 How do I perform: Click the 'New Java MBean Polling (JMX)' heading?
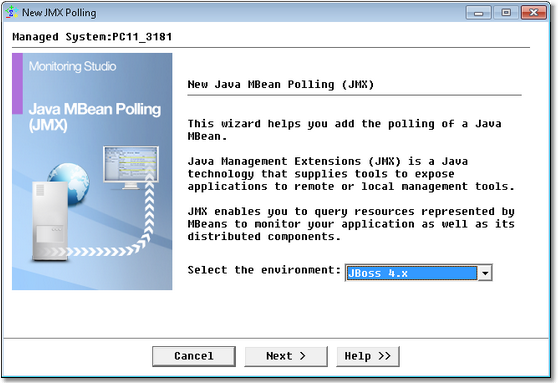[281, 85]
